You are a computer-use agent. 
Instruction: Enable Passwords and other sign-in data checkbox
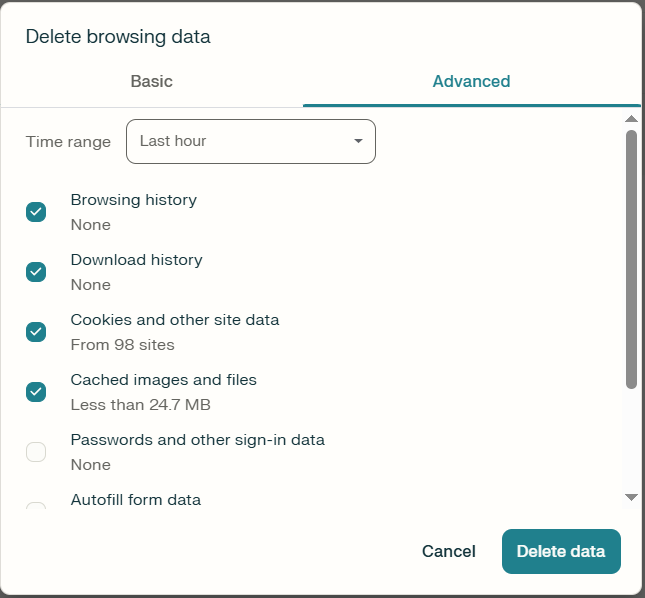36,452
